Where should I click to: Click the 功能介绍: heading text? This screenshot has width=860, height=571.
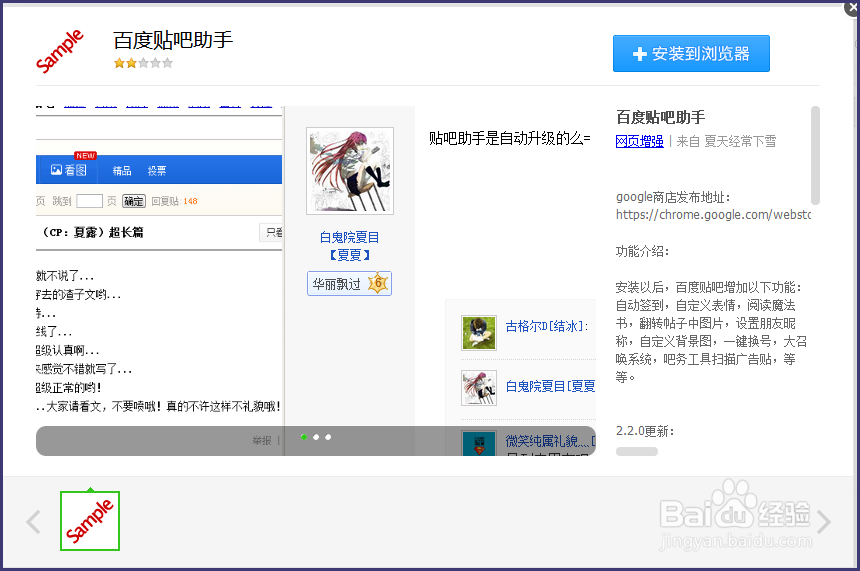coord(642,252)
